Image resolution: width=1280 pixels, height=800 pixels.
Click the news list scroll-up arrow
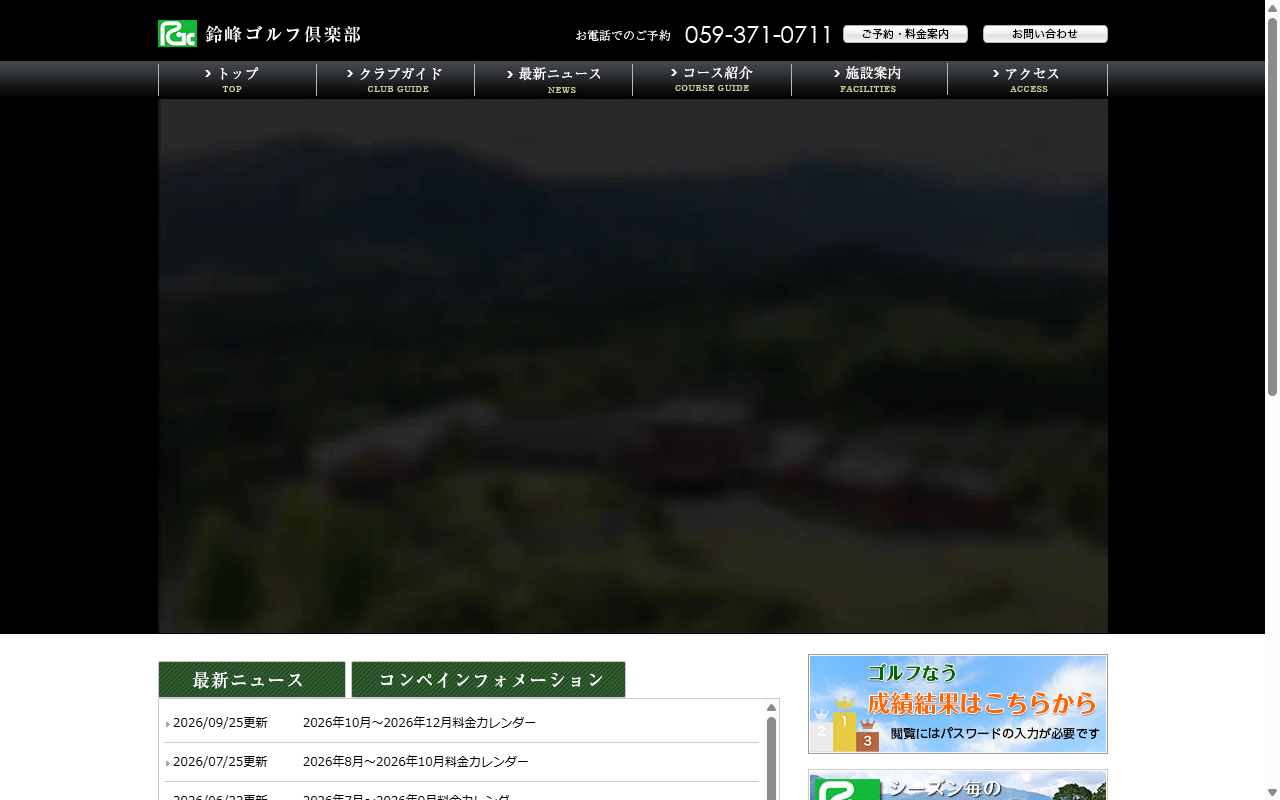tap(771, 708)
